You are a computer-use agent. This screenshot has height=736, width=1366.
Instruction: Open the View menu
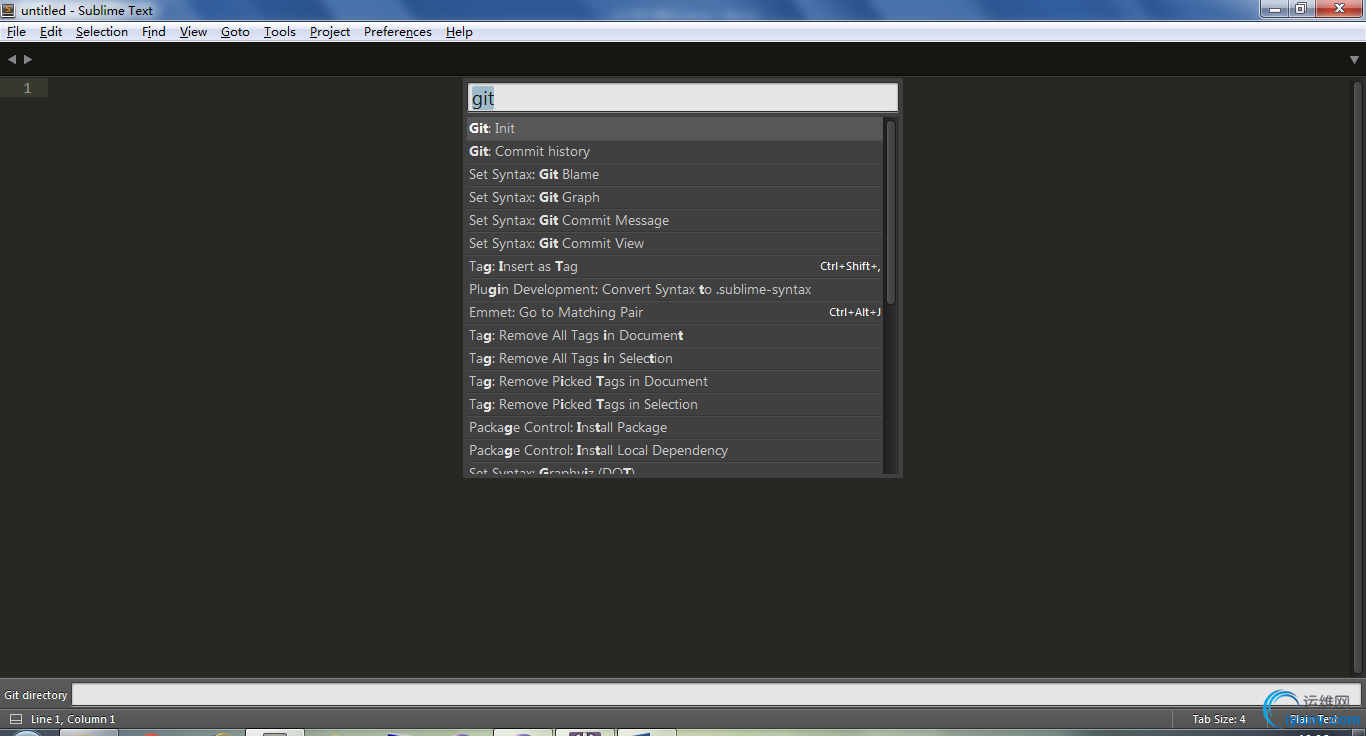[193, 32]
